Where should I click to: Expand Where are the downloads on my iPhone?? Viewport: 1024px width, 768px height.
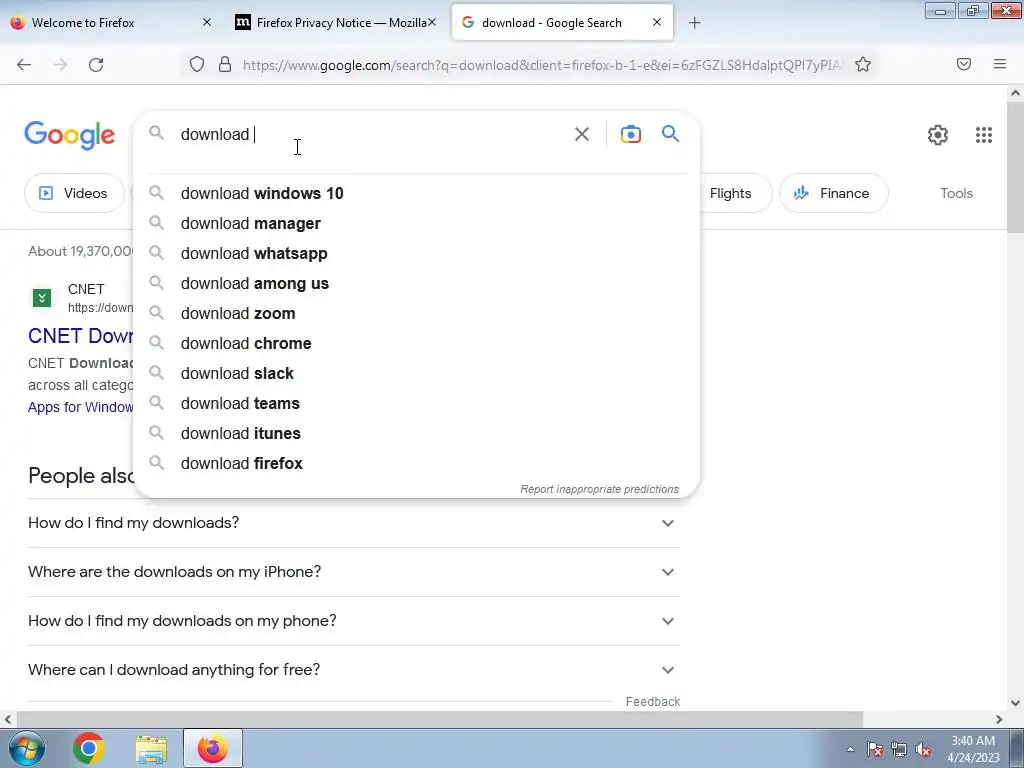(x=353, y=572)
